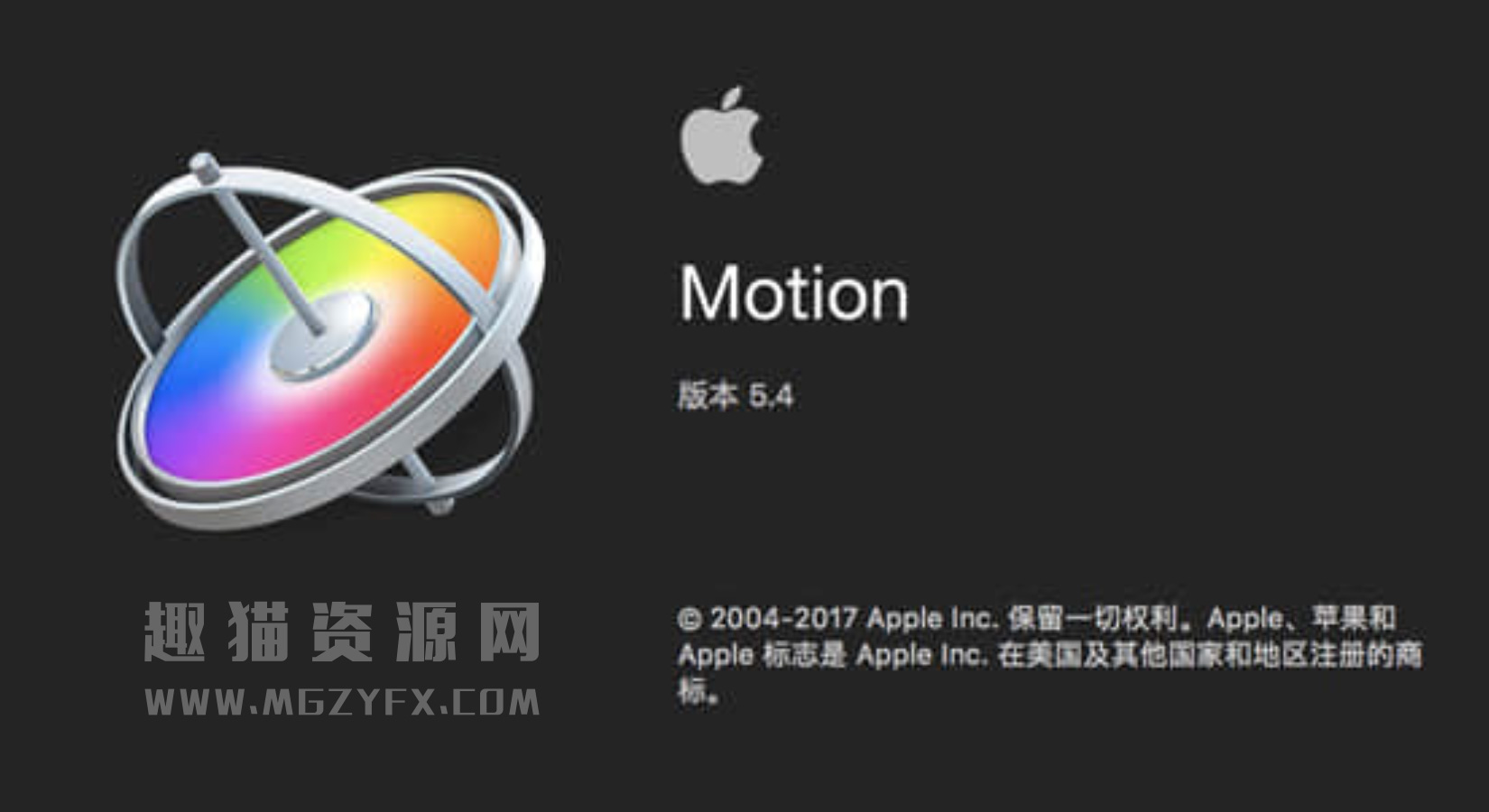Select the 5.4 version number

[x=772, y=395]
